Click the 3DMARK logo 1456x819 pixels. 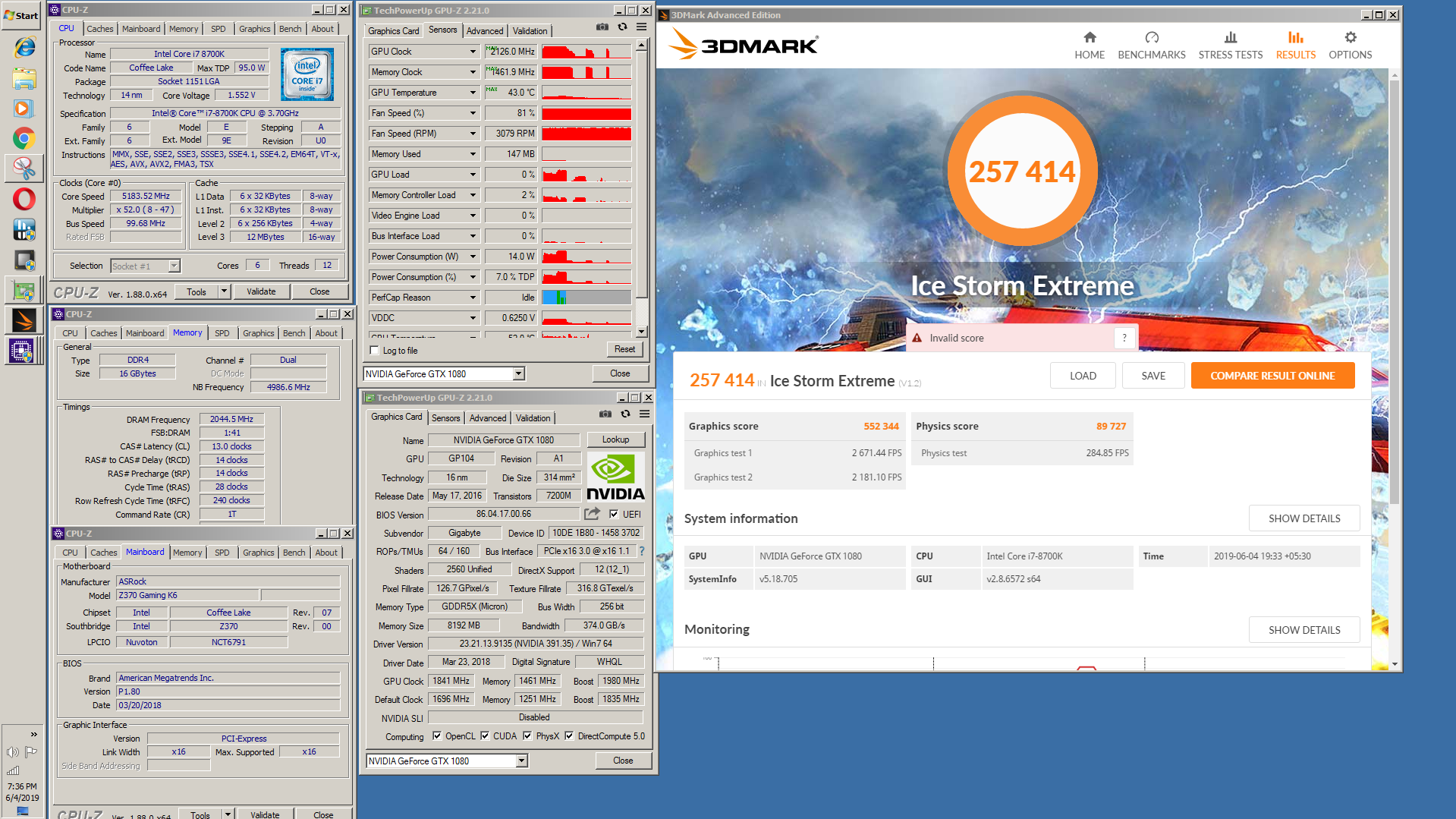click(x=744, y=45)
